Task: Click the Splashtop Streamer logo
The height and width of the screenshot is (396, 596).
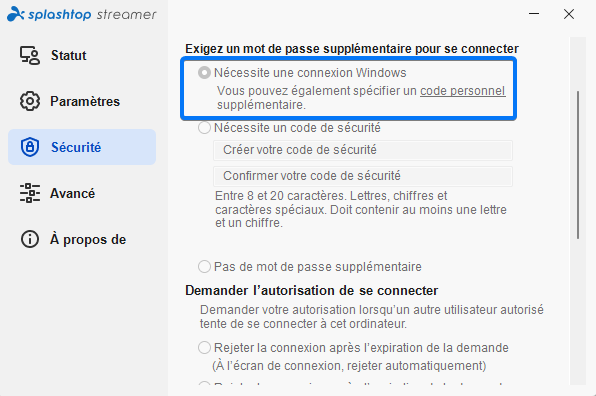Action: pyautogui.click(x=82, y=14)
